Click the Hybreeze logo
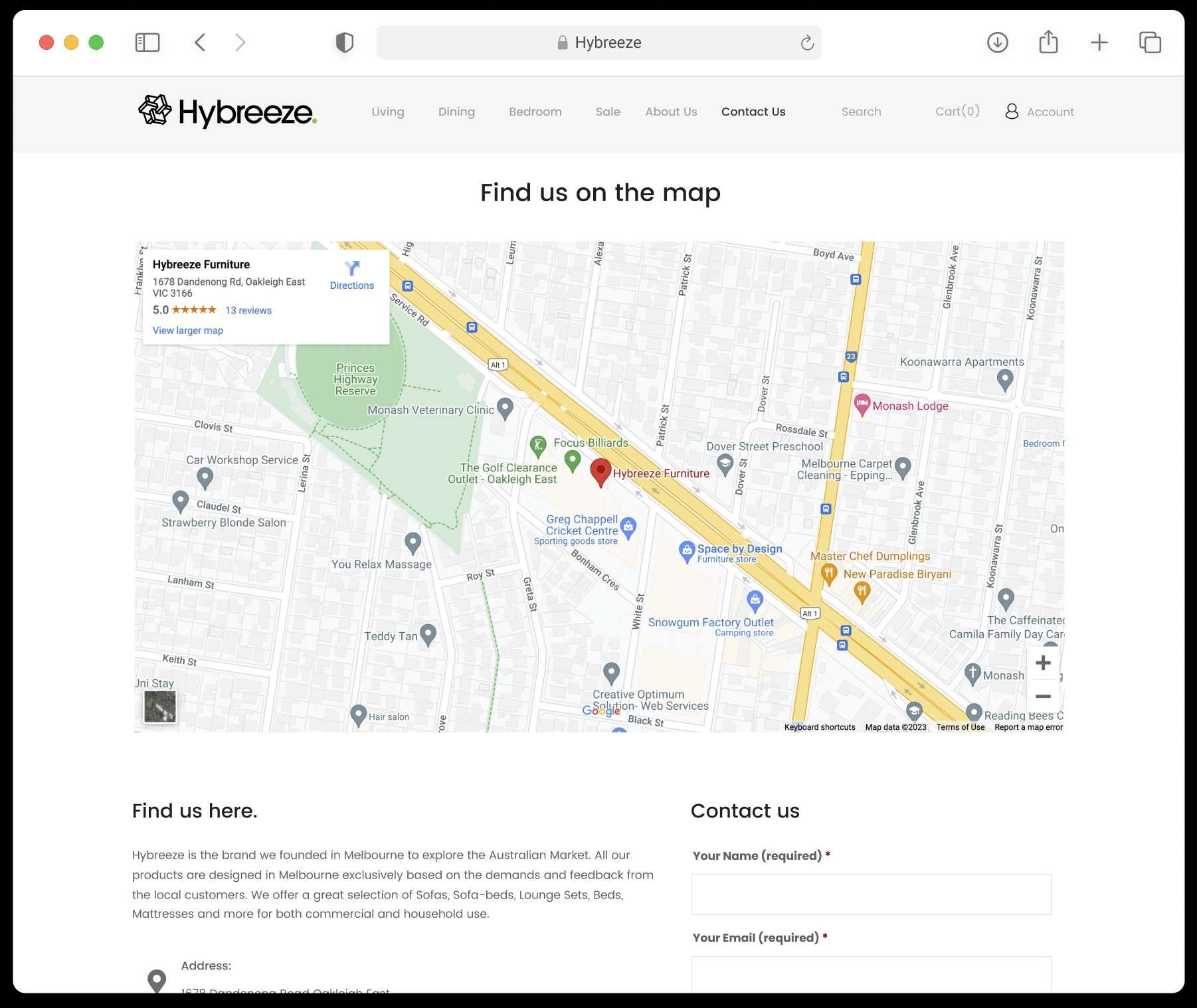This screenshot has height=1008, width=1197. tap(227, 111)
